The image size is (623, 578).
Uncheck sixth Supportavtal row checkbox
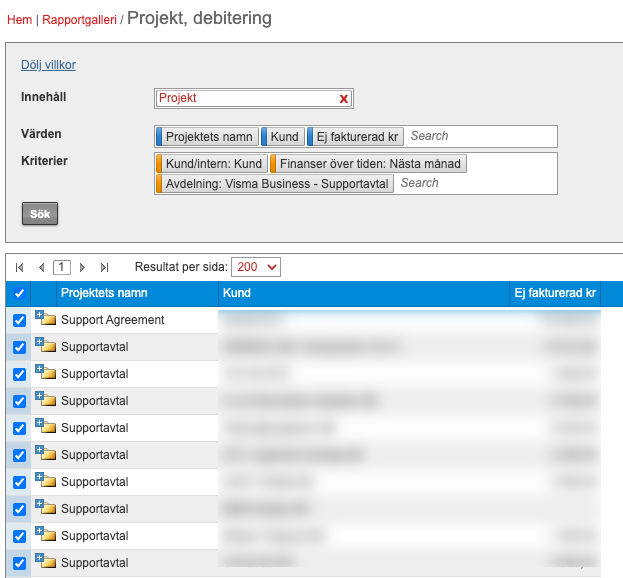tap(19, 482)
